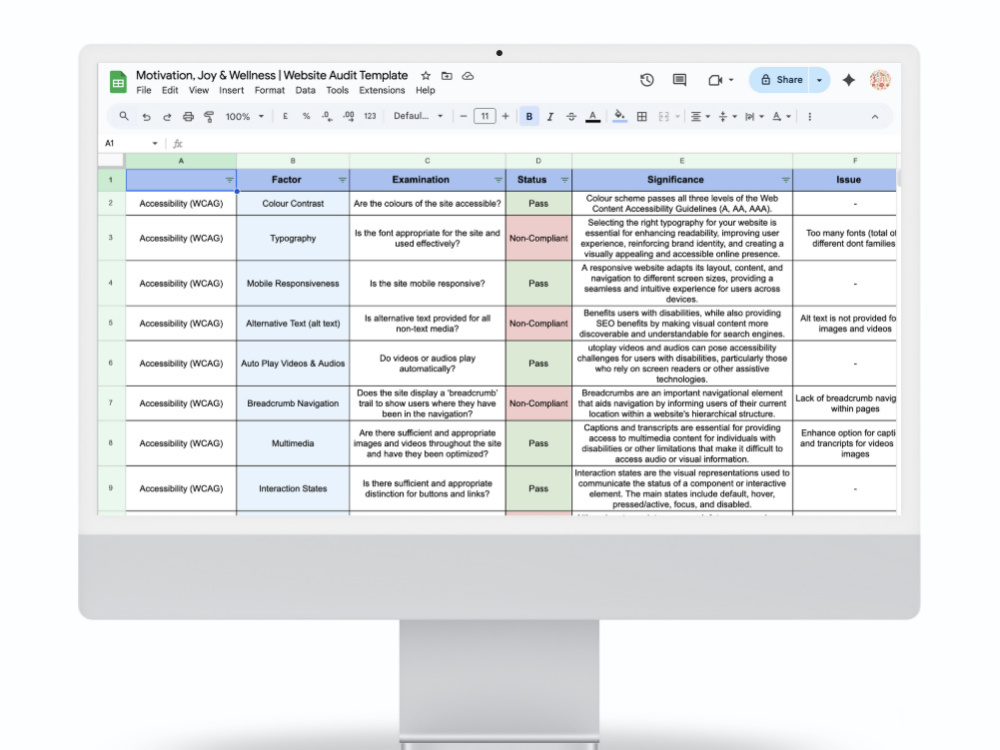Click the move to folder icon
Screen dimensions: 1000x750
coord(446,76)
